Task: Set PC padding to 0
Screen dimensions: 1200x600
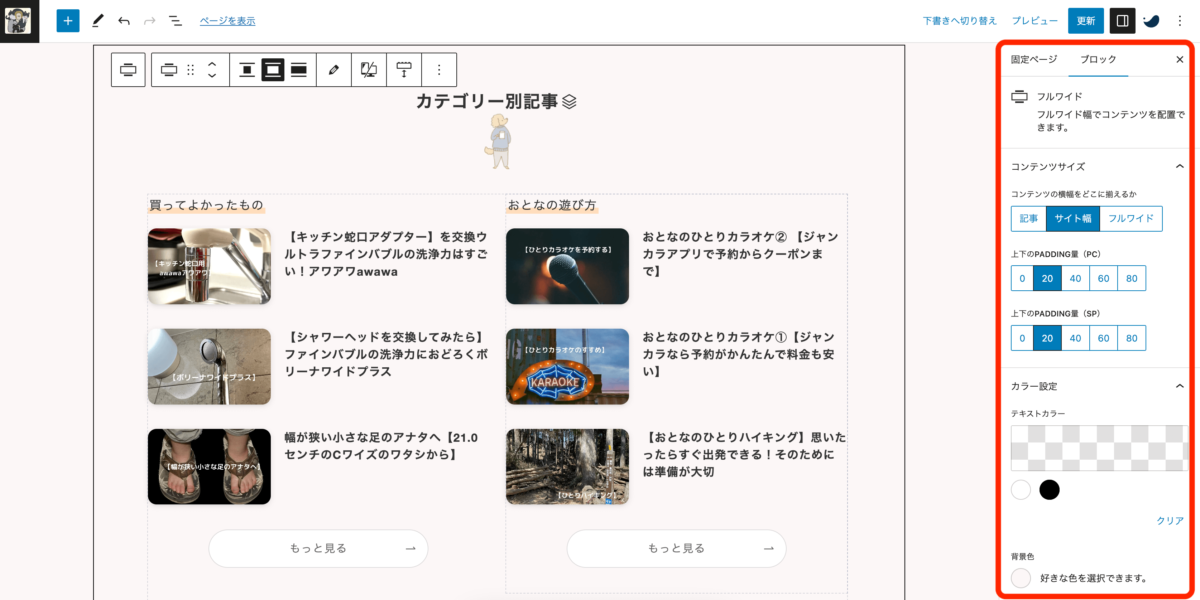Action: click(x=1022, y=278)
